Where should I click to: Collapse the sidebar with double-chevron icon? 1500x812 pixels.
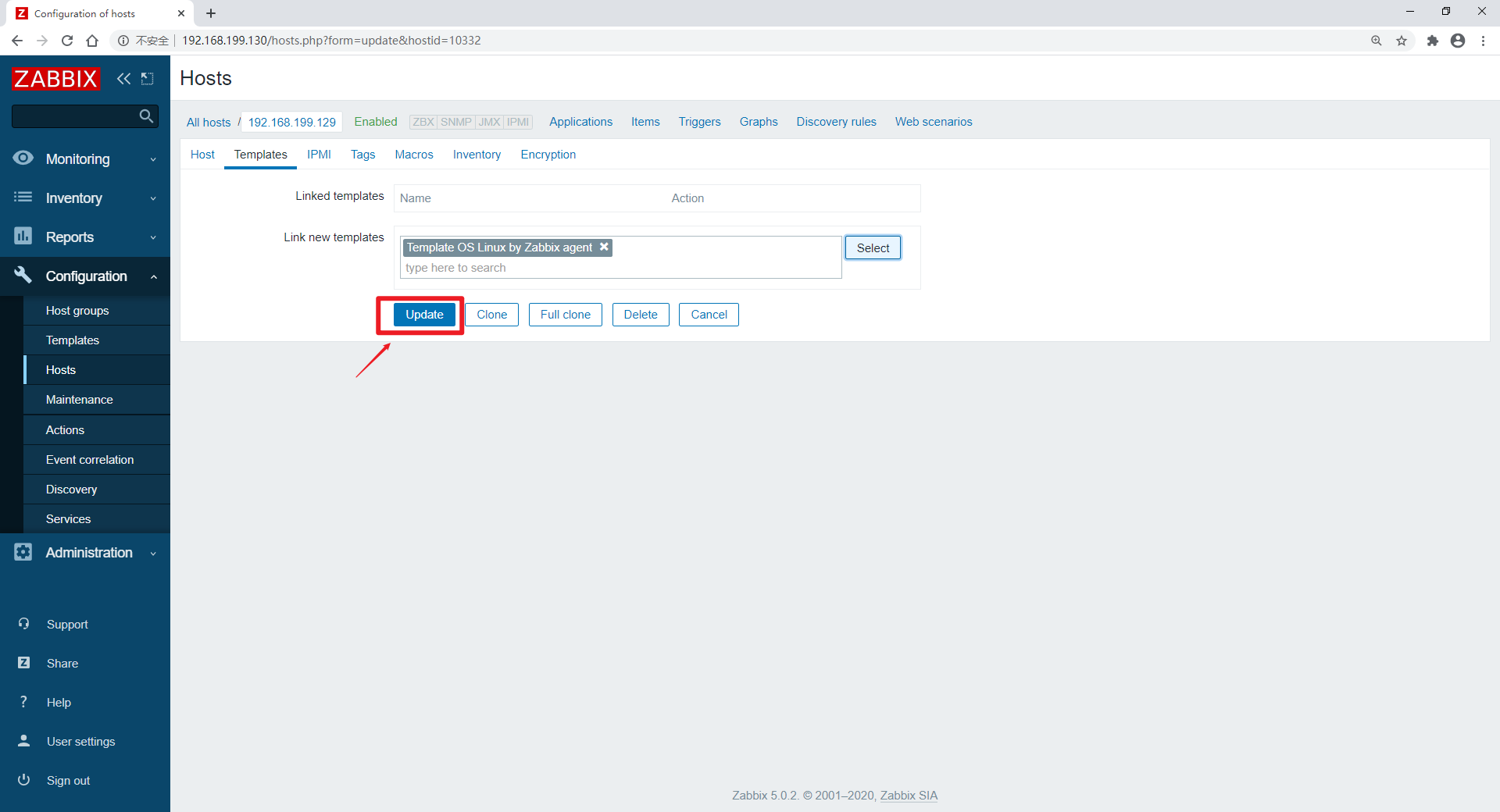coord(123,78)
